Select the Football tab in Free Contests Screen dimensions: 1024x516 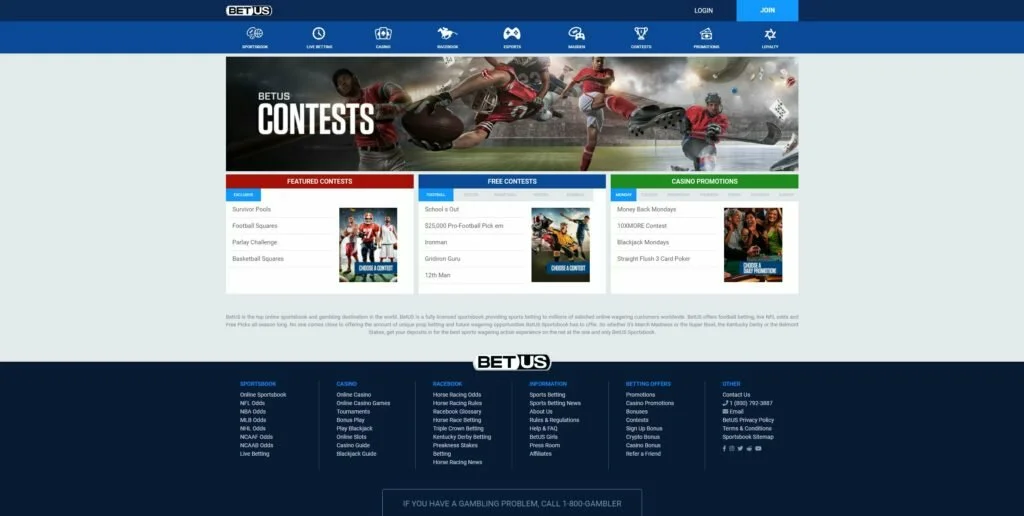436,194
